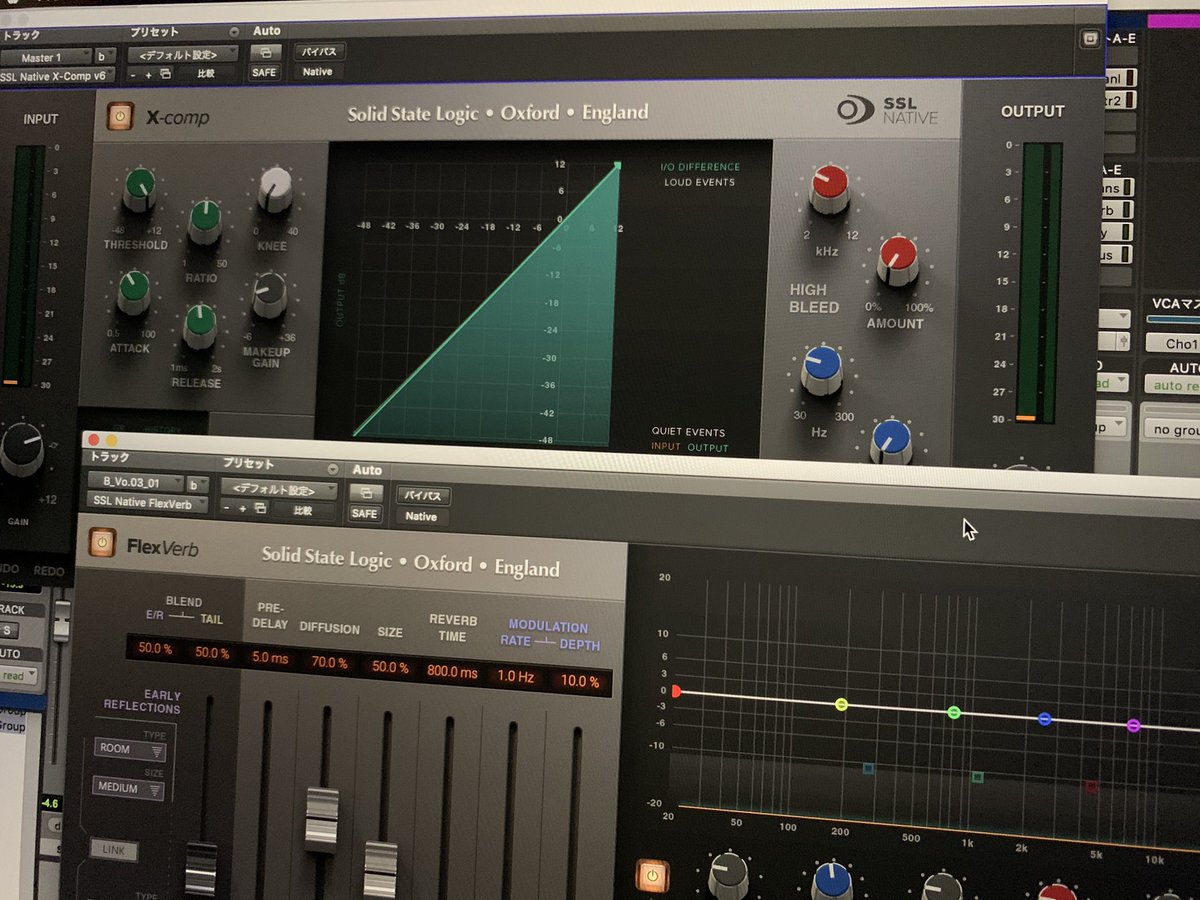The image size is (1200, 900).
Task: Click the QUIET EVENTS label in X-comp graph
Action: (x=689, y=432)
